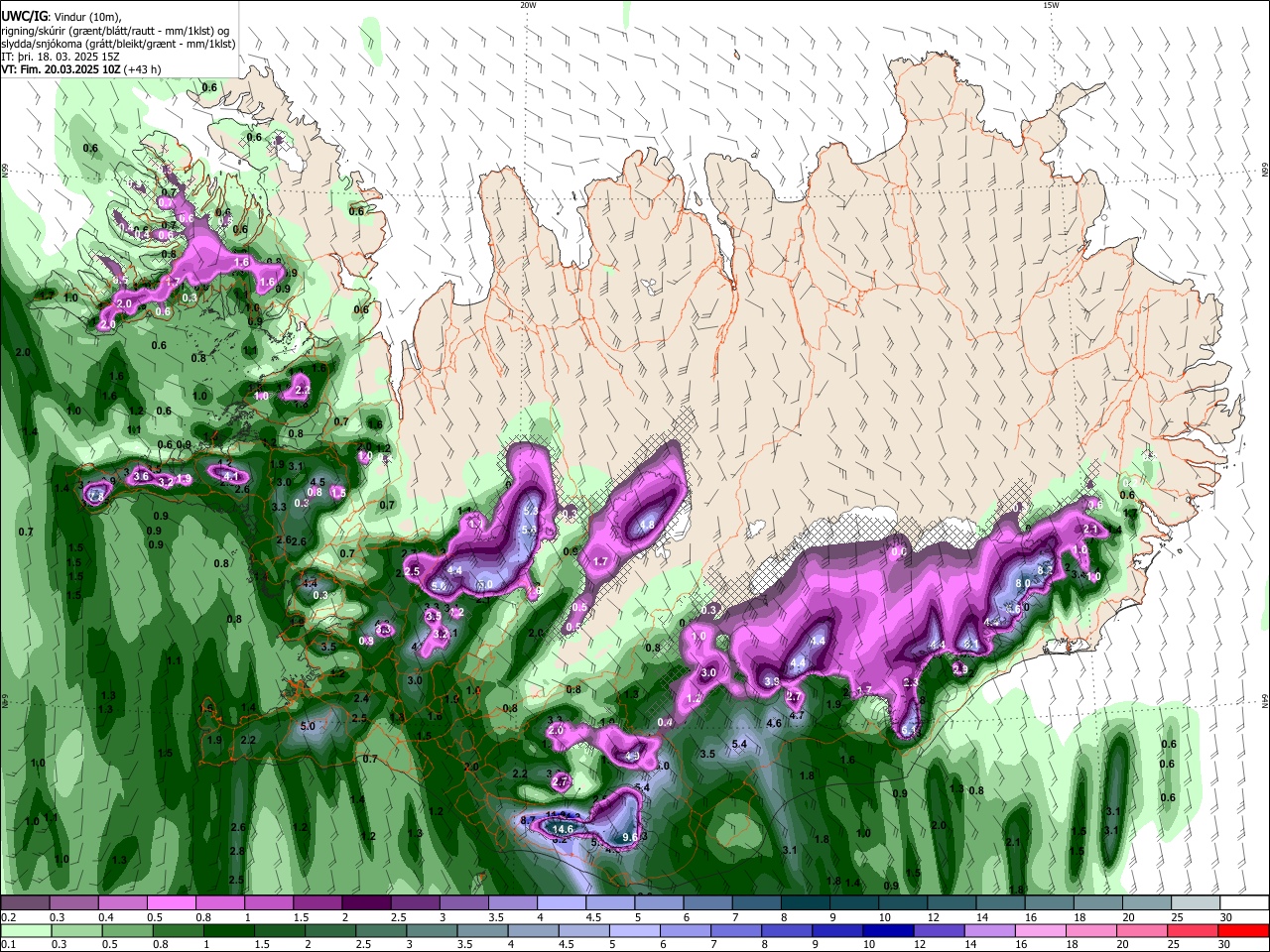
Task: Click the 'IT: þri. 18. 03. 2025 15Z' line
Action: click(61, 57)
